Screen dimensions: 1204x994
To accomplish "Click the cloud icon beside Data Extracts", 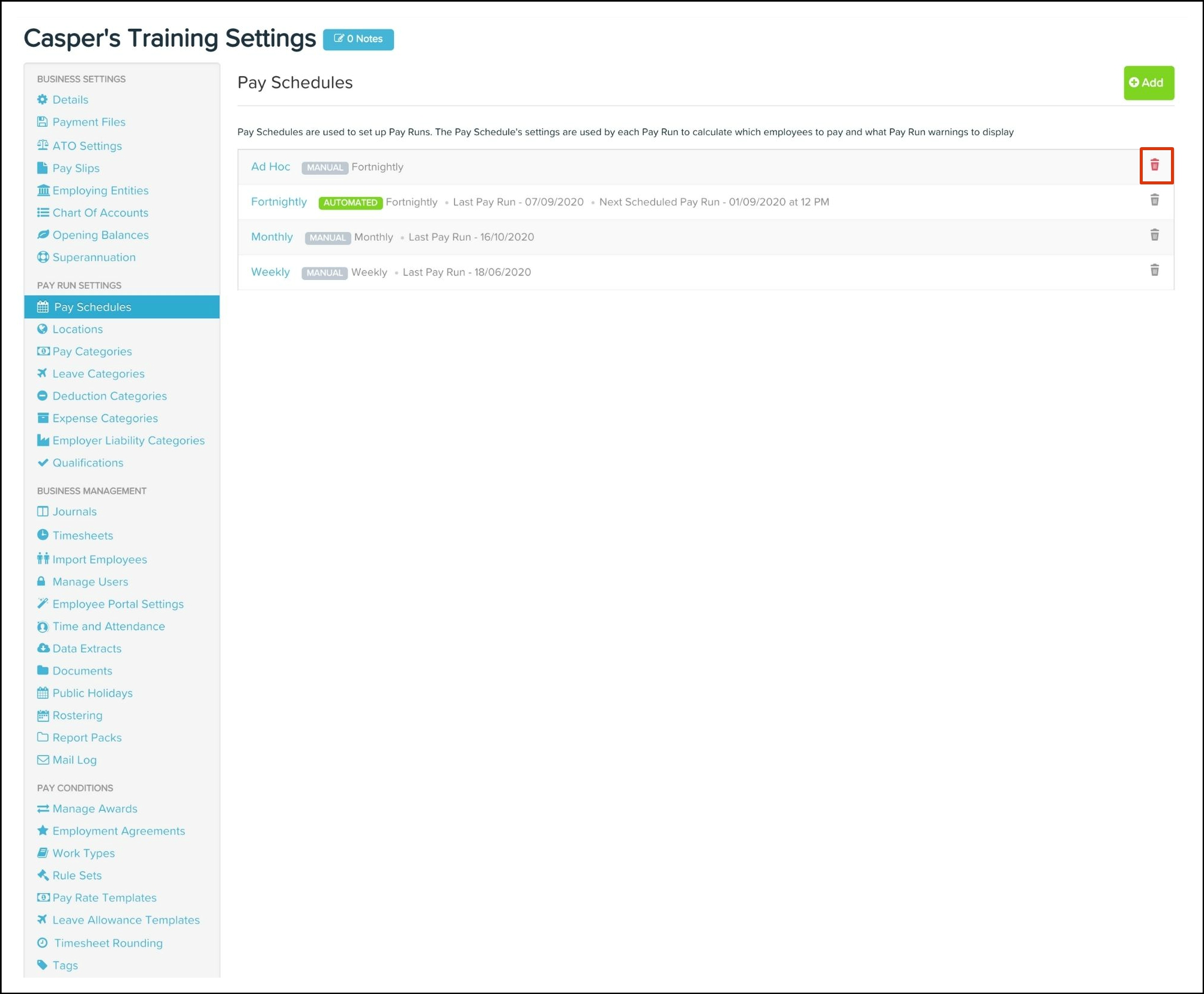I will pyautogui.click(x=43, y=648).
